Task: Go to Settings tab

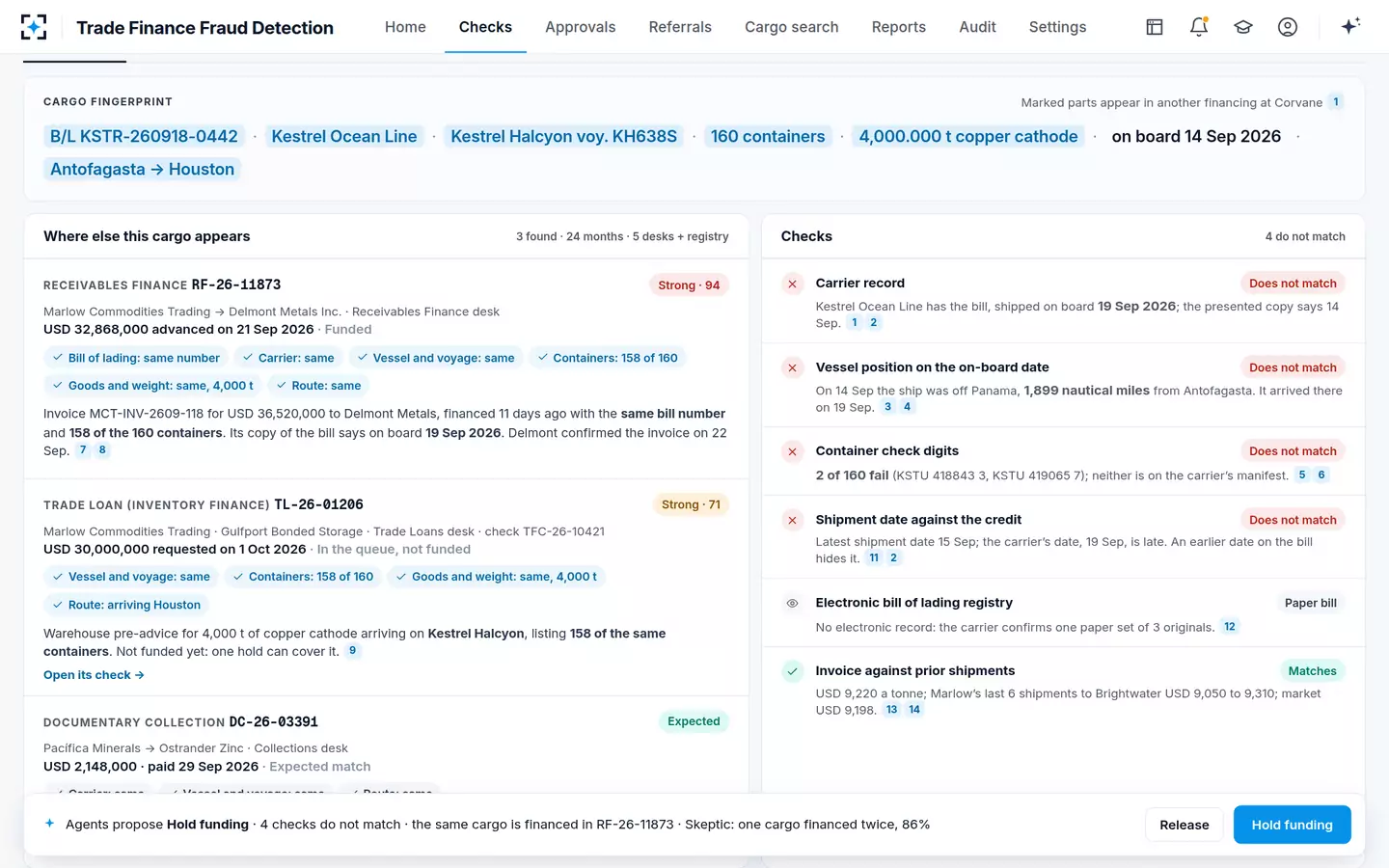Action: [1057, 27]
